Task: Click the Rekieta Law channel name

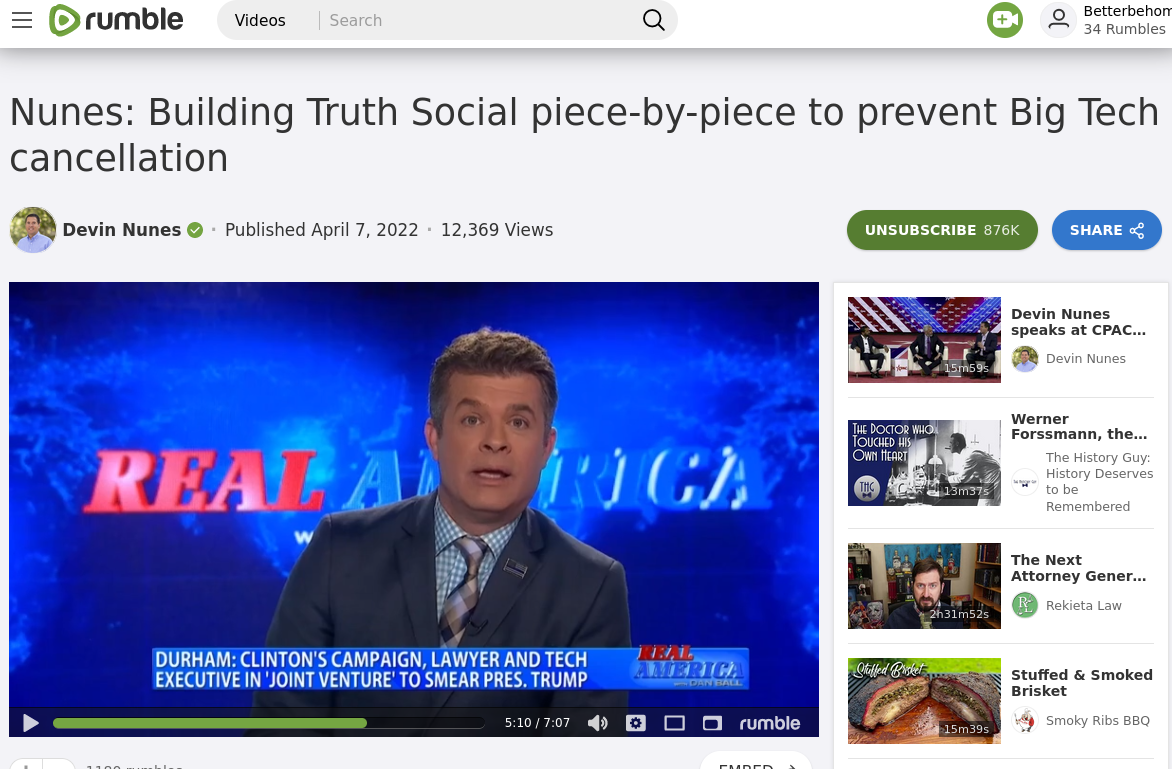Action: (x=1083, y=605)
